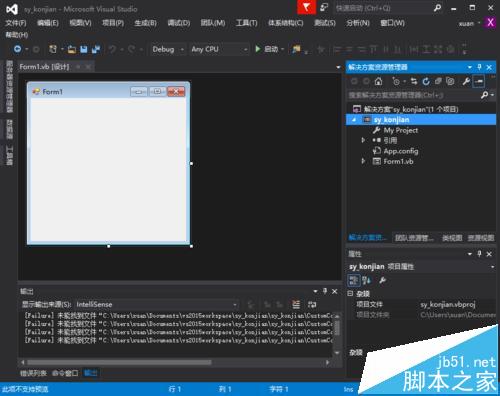
Task: Open the 文件(F) menu
Action: [16, 23]
